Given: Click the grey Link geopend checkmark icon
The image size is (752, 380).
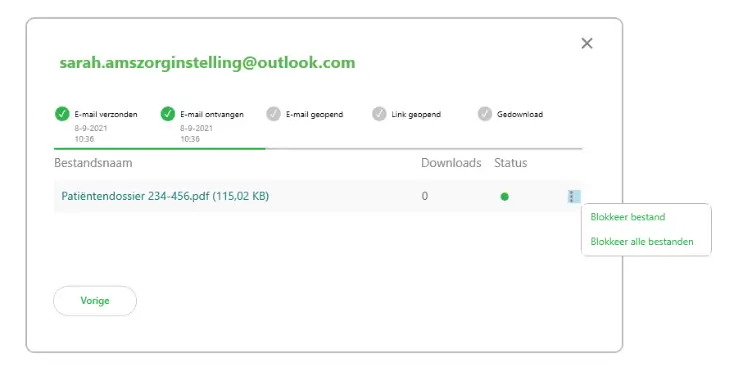Looking at the screenshot, I should pyautogui.click(x=379, y=114).
